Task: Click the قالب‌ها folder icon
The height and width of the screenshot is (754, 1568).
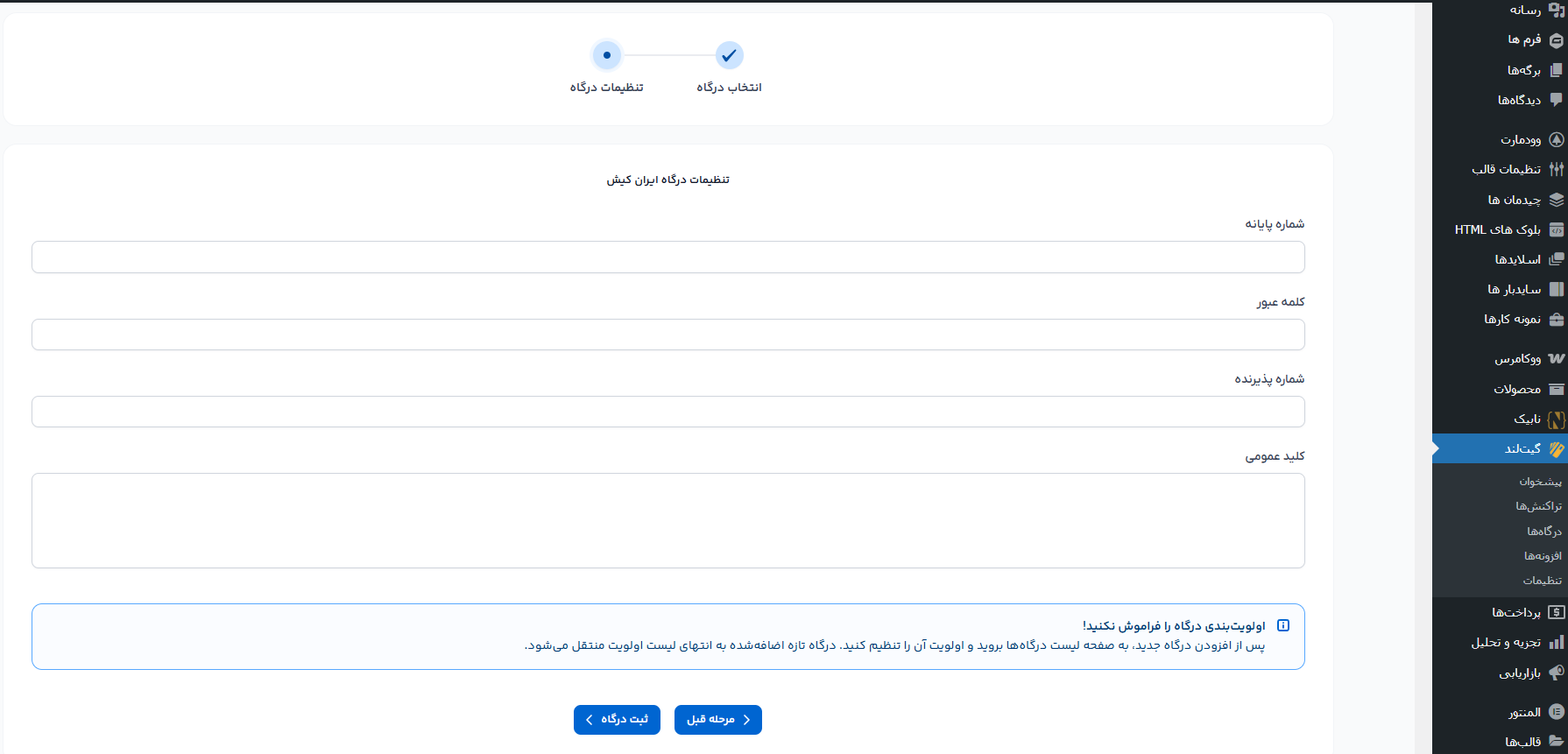Action: coord(1556,742)
